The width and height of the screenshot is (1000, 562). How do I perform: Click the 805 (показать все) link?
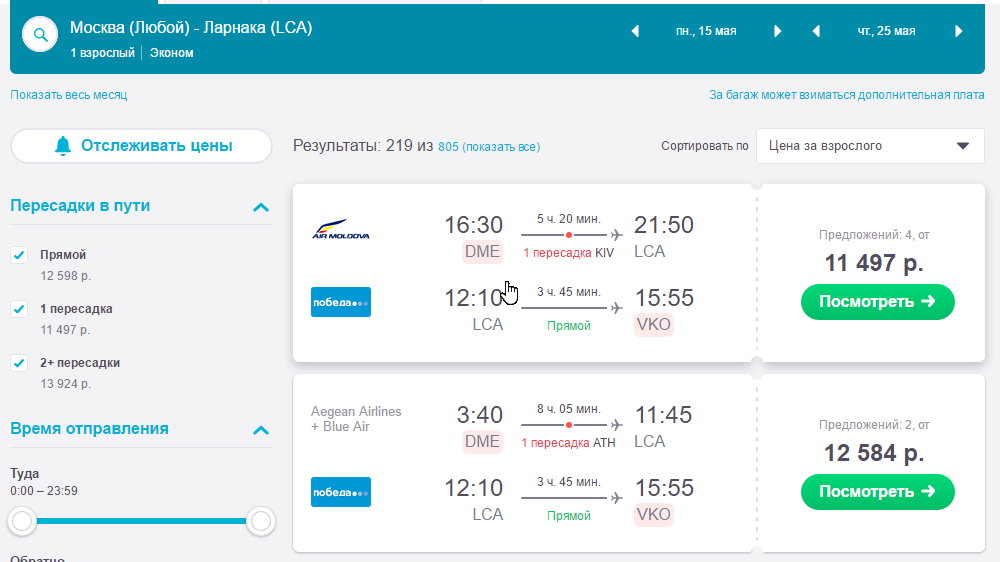[489, 147]
